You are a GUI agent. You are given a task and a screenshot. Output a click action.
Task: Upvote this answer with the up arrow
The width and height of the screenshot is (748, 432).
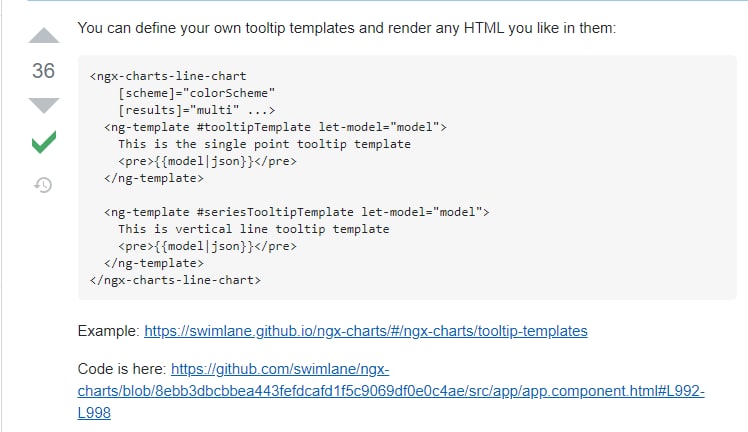click(x=43, y=37)
